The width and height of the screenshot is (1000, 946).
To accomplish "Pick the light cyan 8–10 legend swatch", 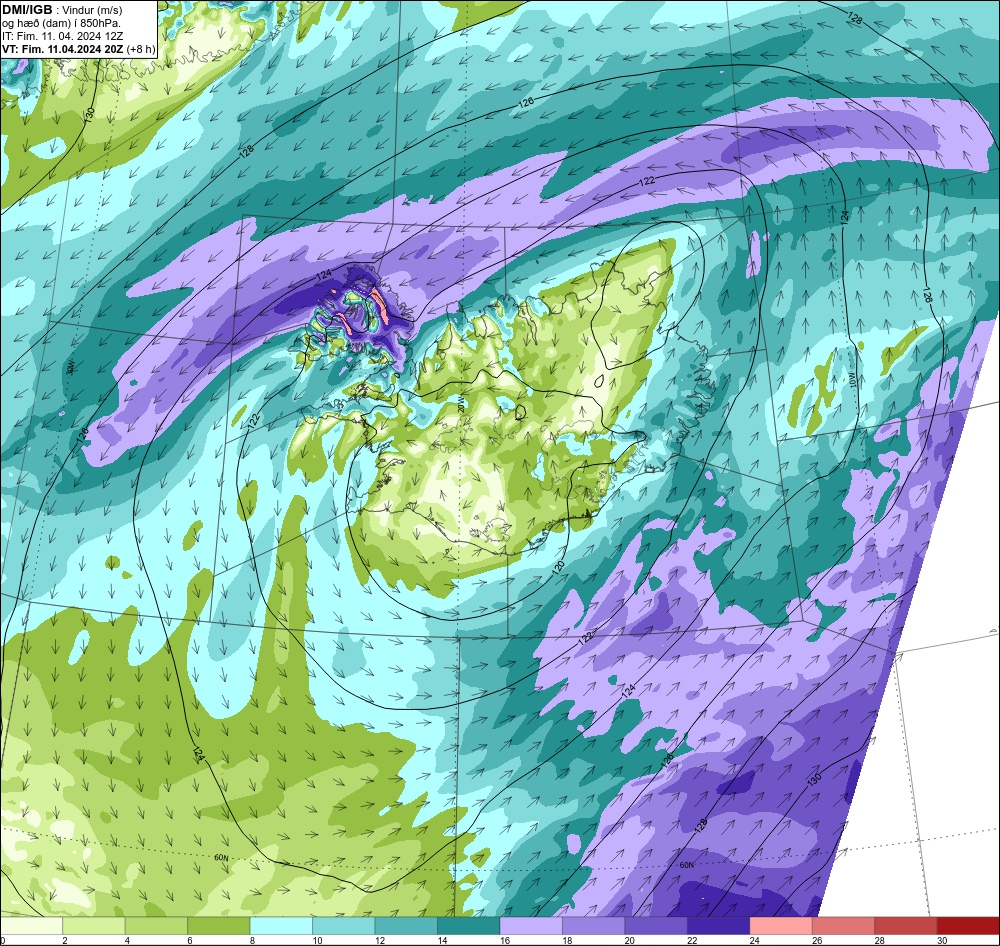I will 281,926.
